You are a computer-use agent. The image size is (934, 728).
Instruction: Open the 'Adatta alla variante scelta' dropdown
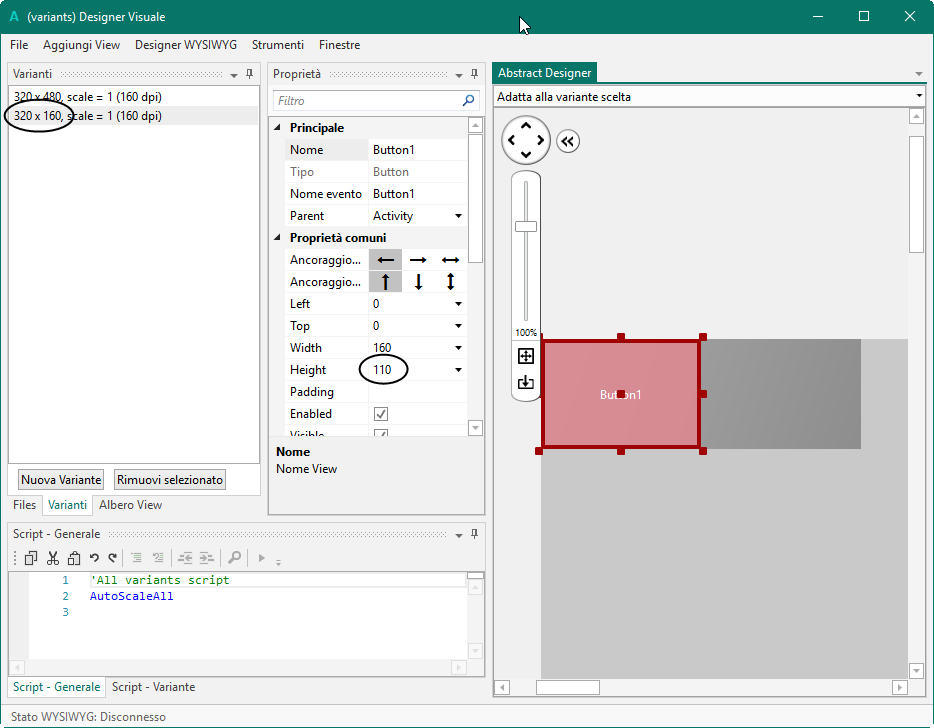918,97
